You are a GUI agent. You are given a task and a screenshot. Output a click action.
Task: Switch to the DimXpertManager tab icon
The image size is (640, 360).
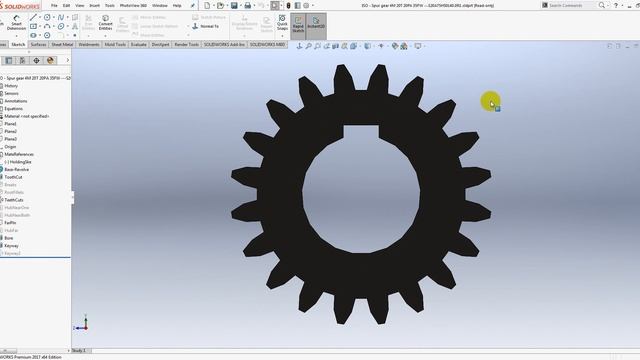[36, 60]
